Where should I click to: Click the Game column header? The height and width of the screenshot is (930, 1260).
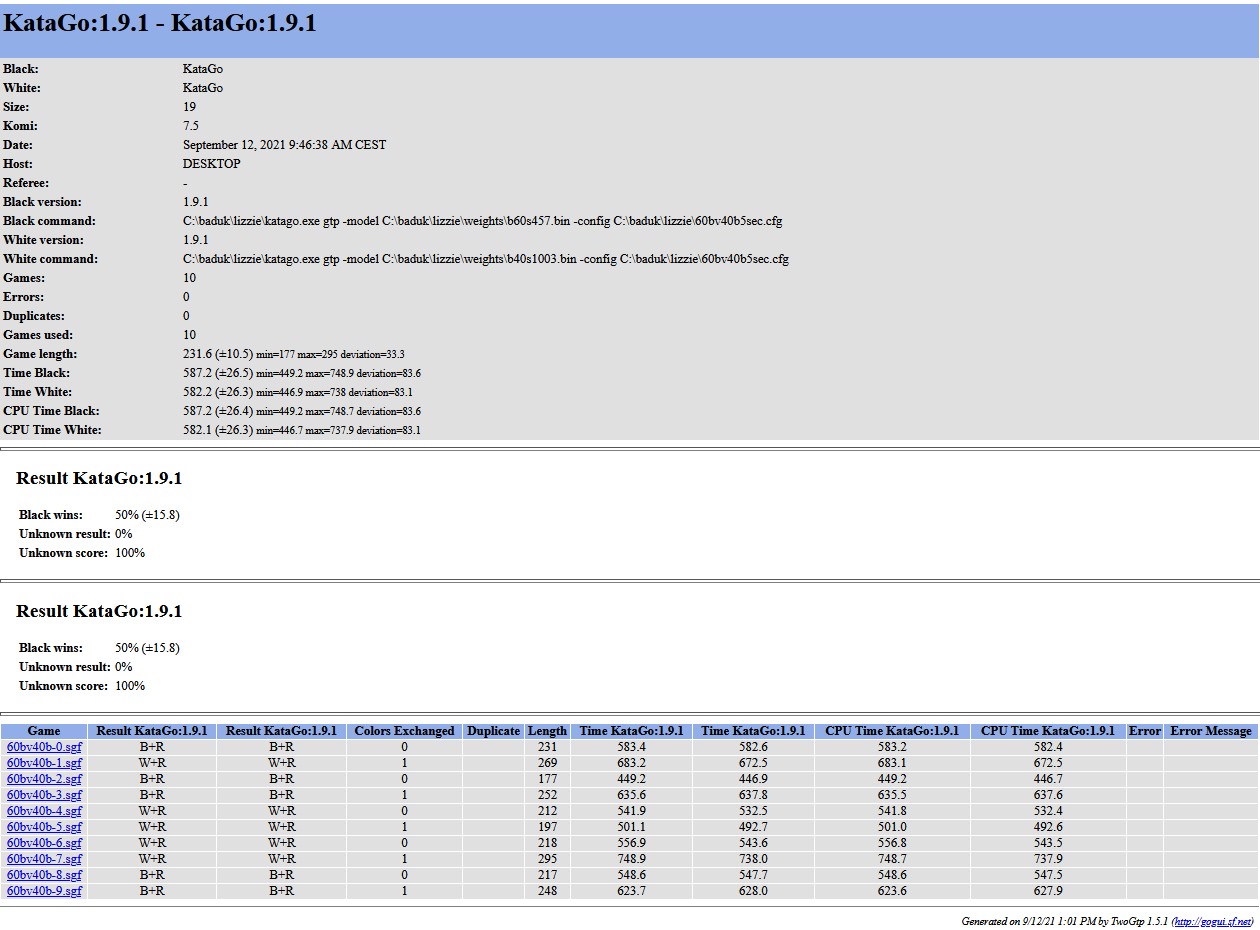(44, 731)
